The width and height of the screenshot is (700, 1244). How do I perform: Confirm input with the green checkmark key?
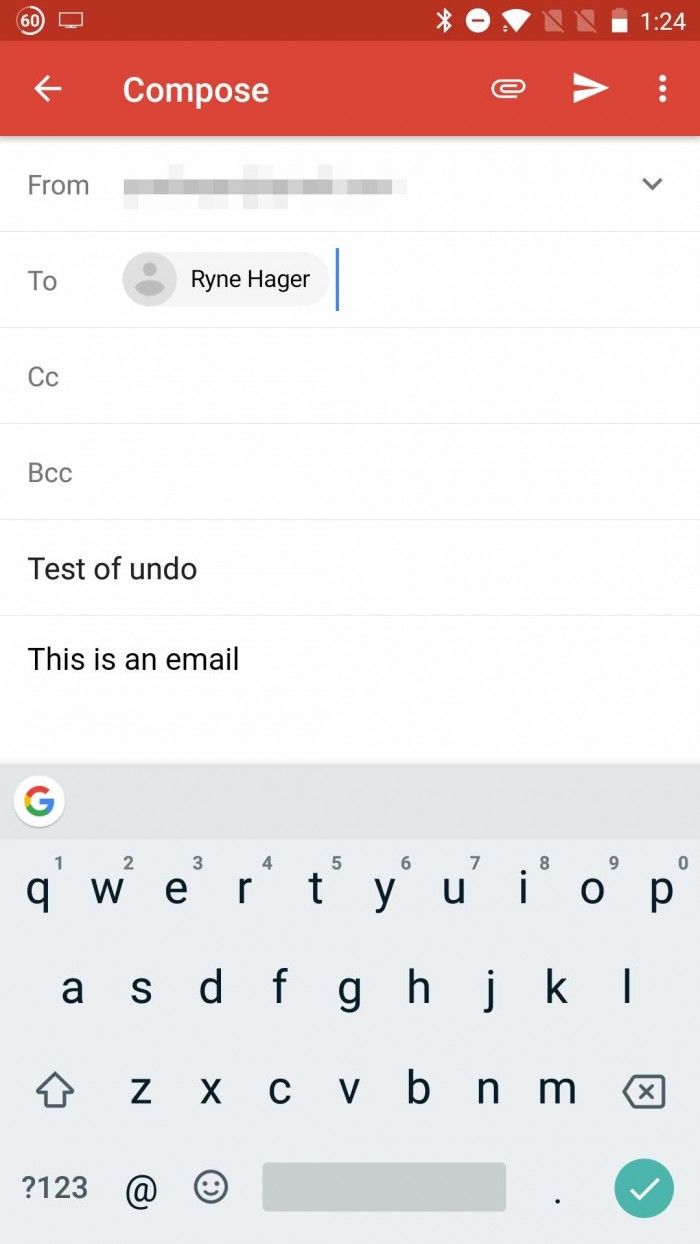coord(644,1188)
